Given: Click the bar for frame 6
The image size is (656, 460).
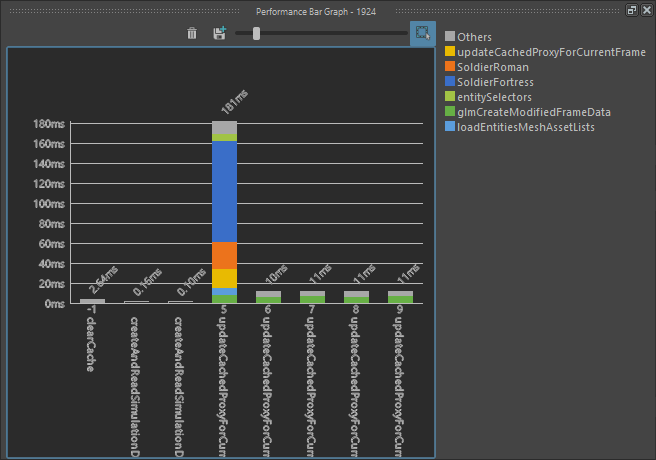Looking at the screenshot, I should tap(269, 297).
